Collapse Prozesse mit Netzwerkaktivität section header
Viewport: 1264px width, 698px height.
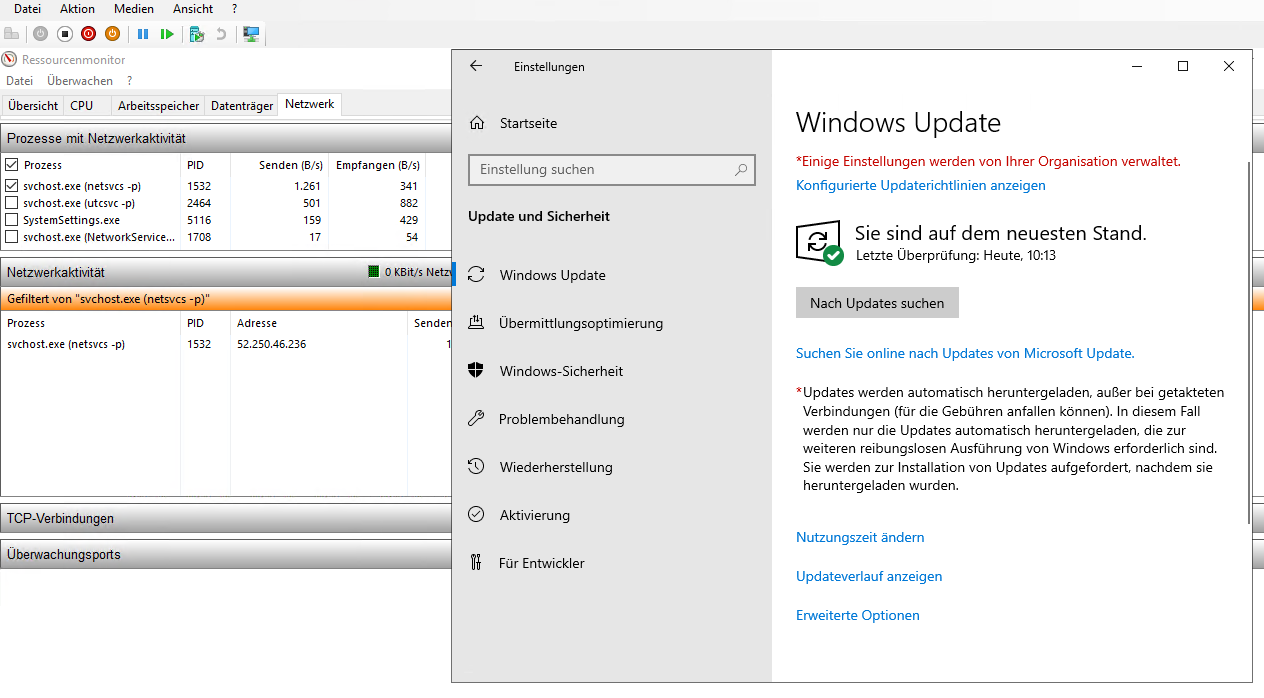click(226, 138)
